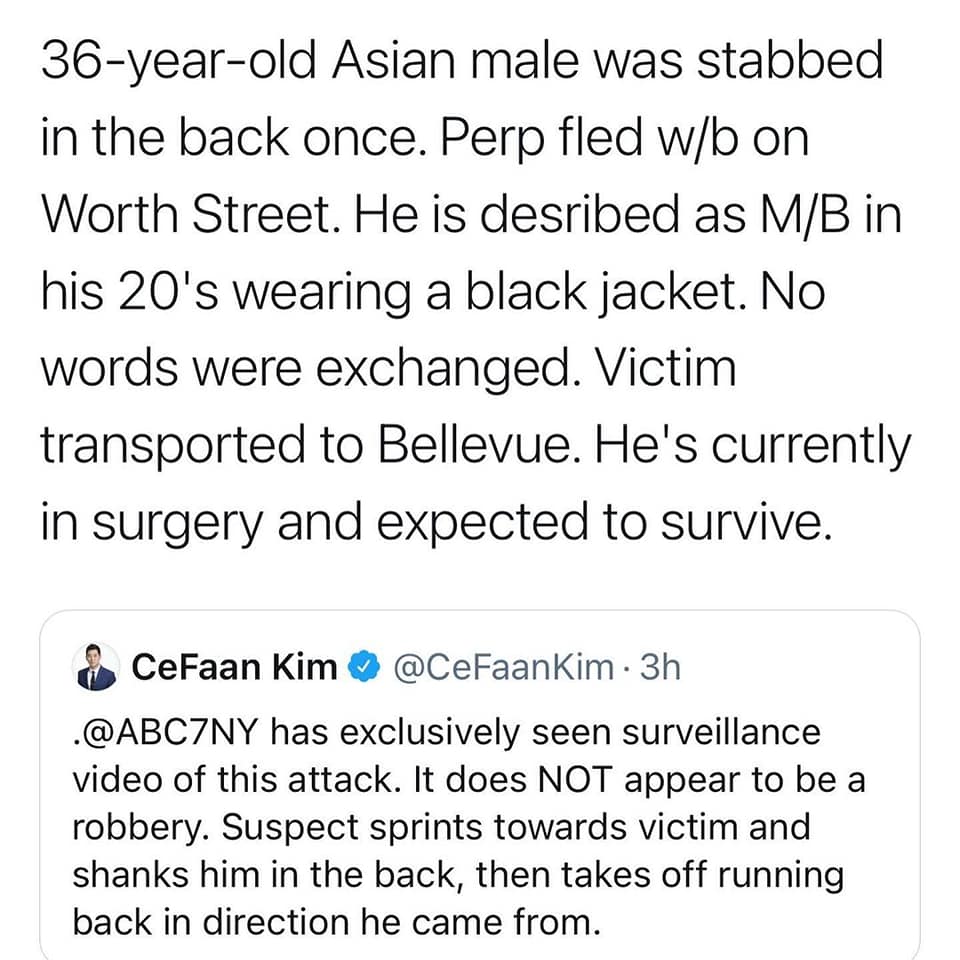Open CeFaan Kim's profile avatar
The image size is (960, 960).
click(96, 667)
